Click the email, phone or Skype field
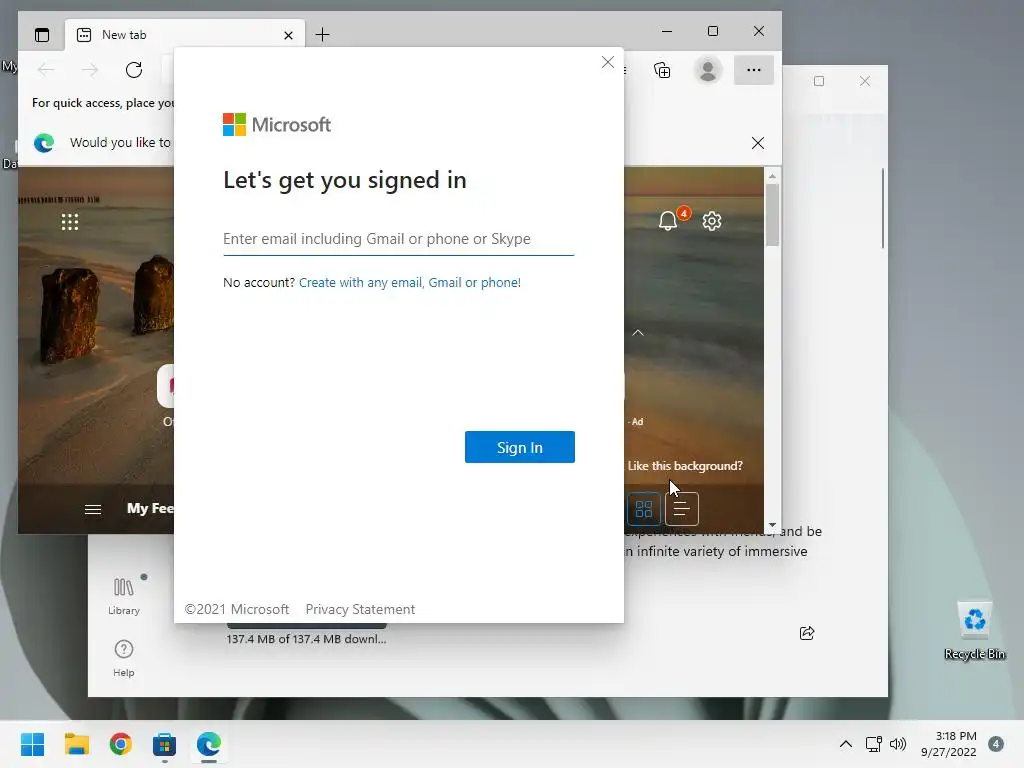The image size is (1024, 768). (x=398, y=239)
